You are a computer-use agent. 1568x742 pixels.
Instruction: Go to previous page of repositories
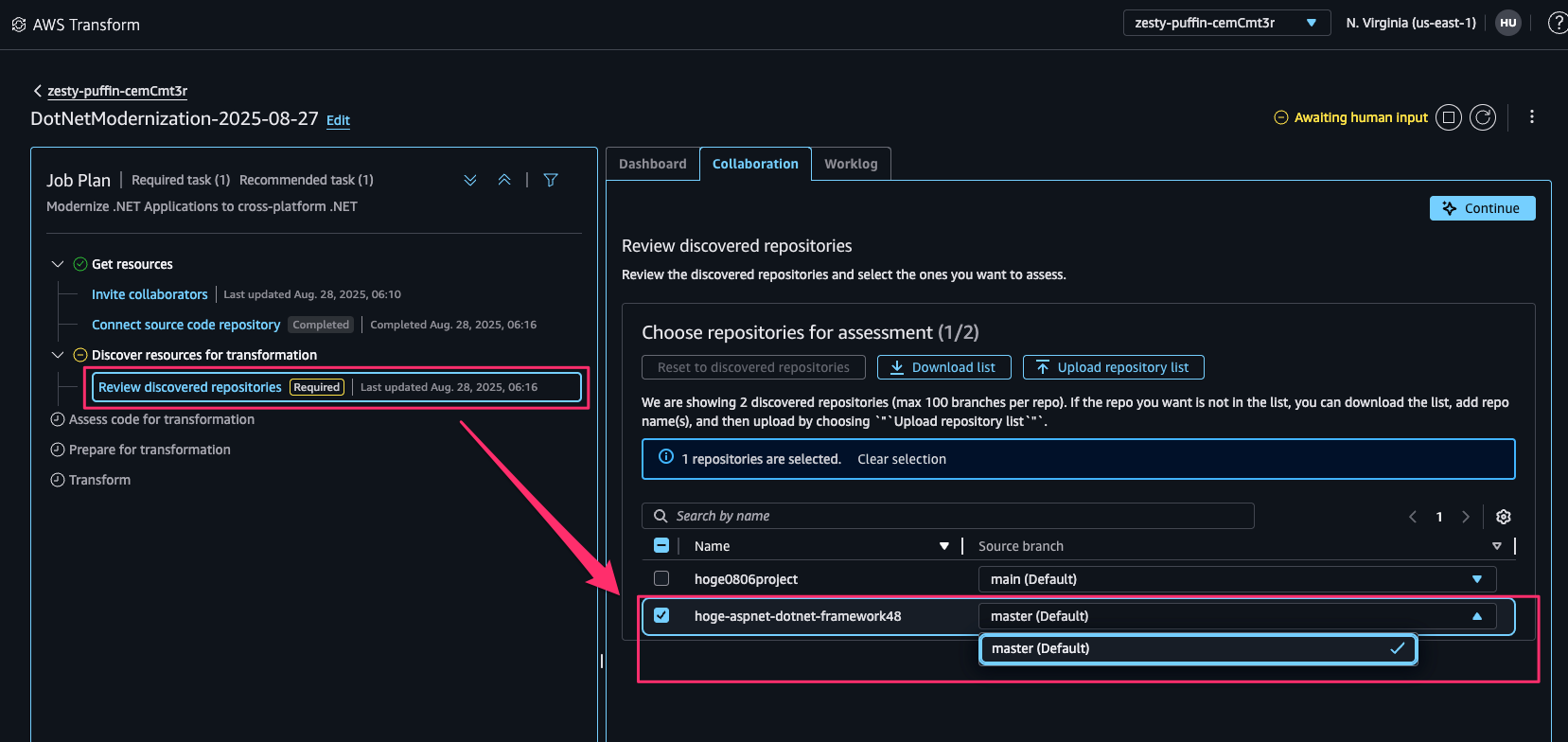click(x=1413, y=517)
